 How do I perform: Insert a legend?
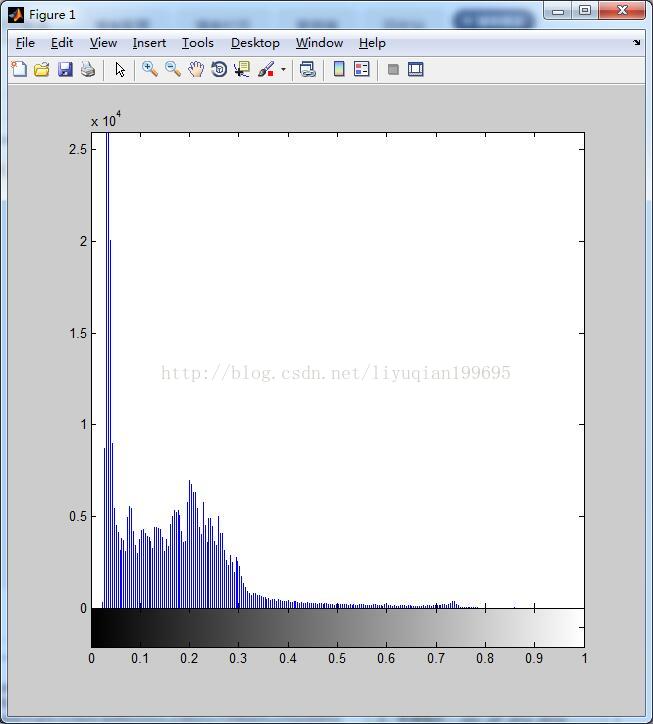pyautogui.click(x=362, y=69)
